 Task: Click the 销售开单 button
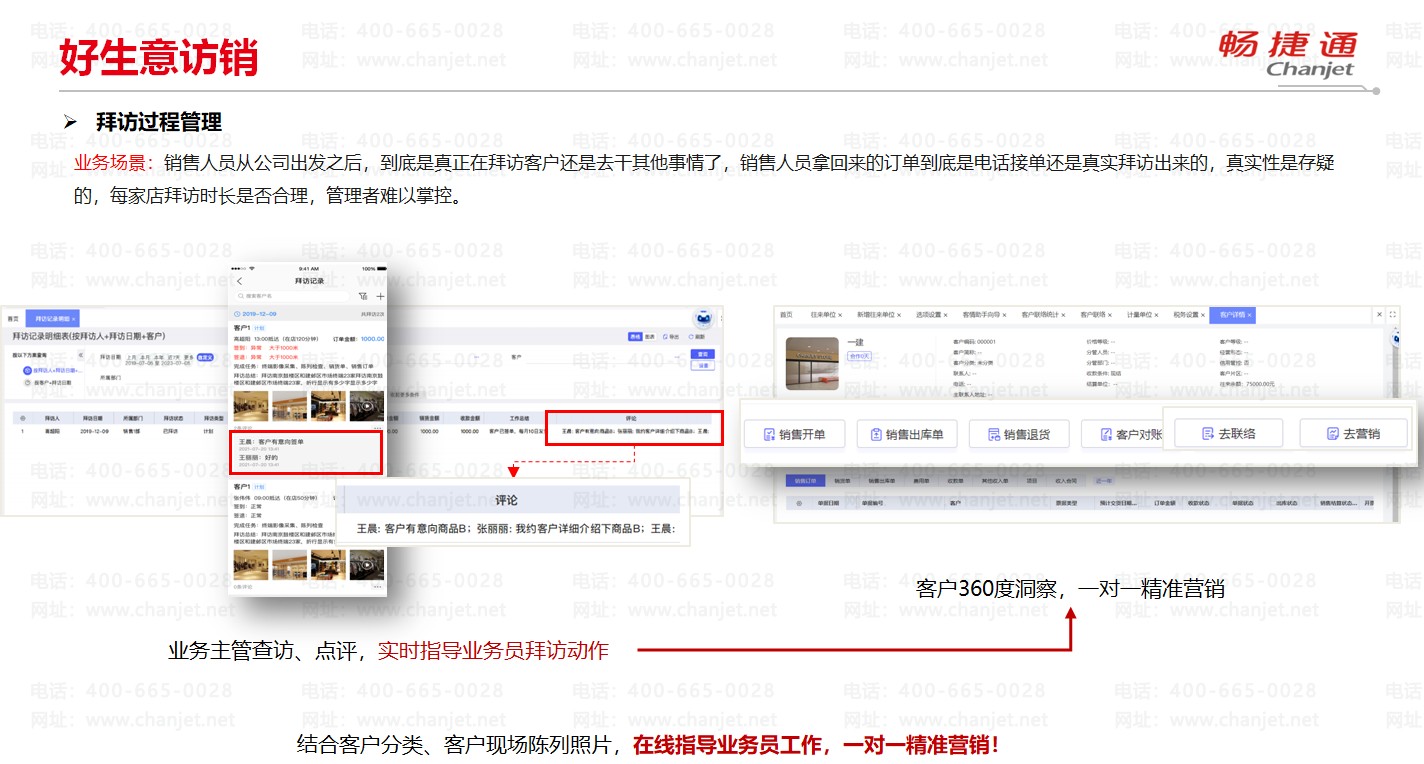pyautogui.click(x=794, y=434)
